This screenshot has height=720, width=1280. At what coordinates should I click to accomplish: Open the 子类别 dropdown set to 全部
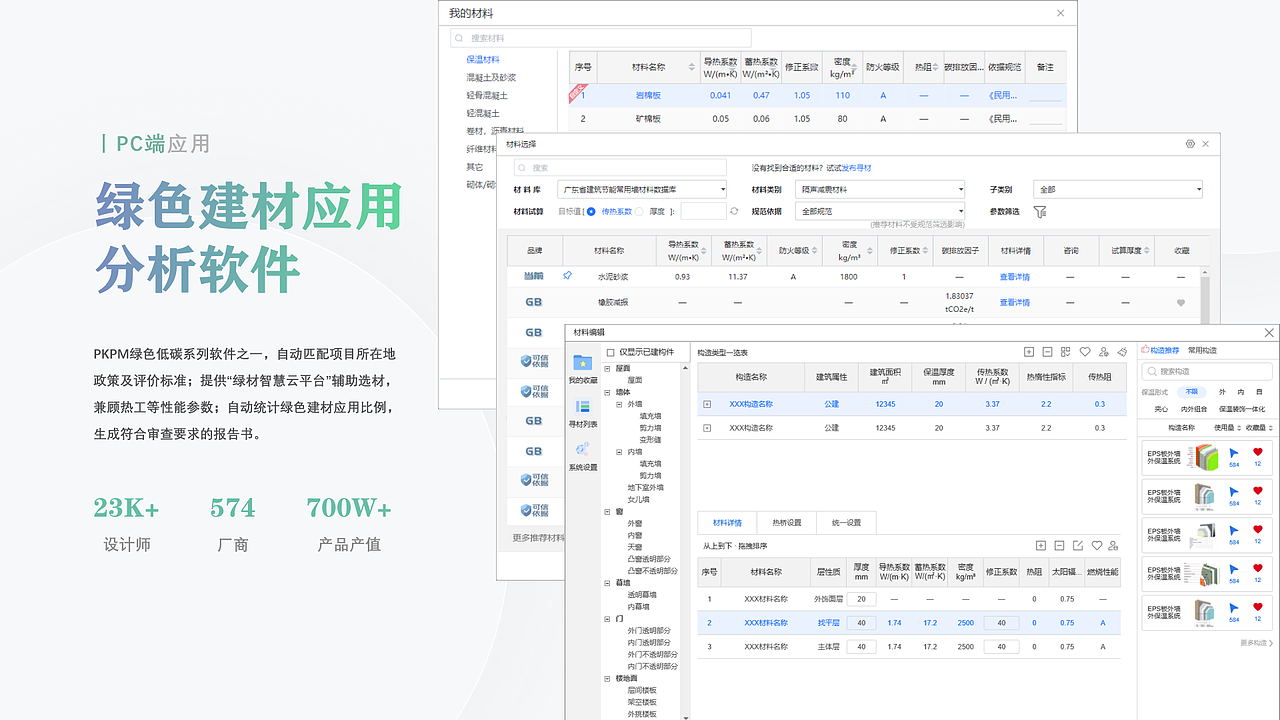click(1118, 189)
